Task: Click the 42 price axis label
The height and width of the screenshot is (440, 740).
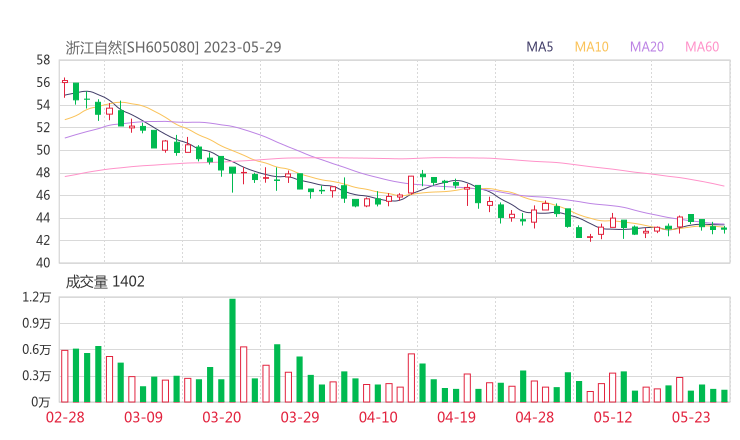Action: (x=43, y=240)
